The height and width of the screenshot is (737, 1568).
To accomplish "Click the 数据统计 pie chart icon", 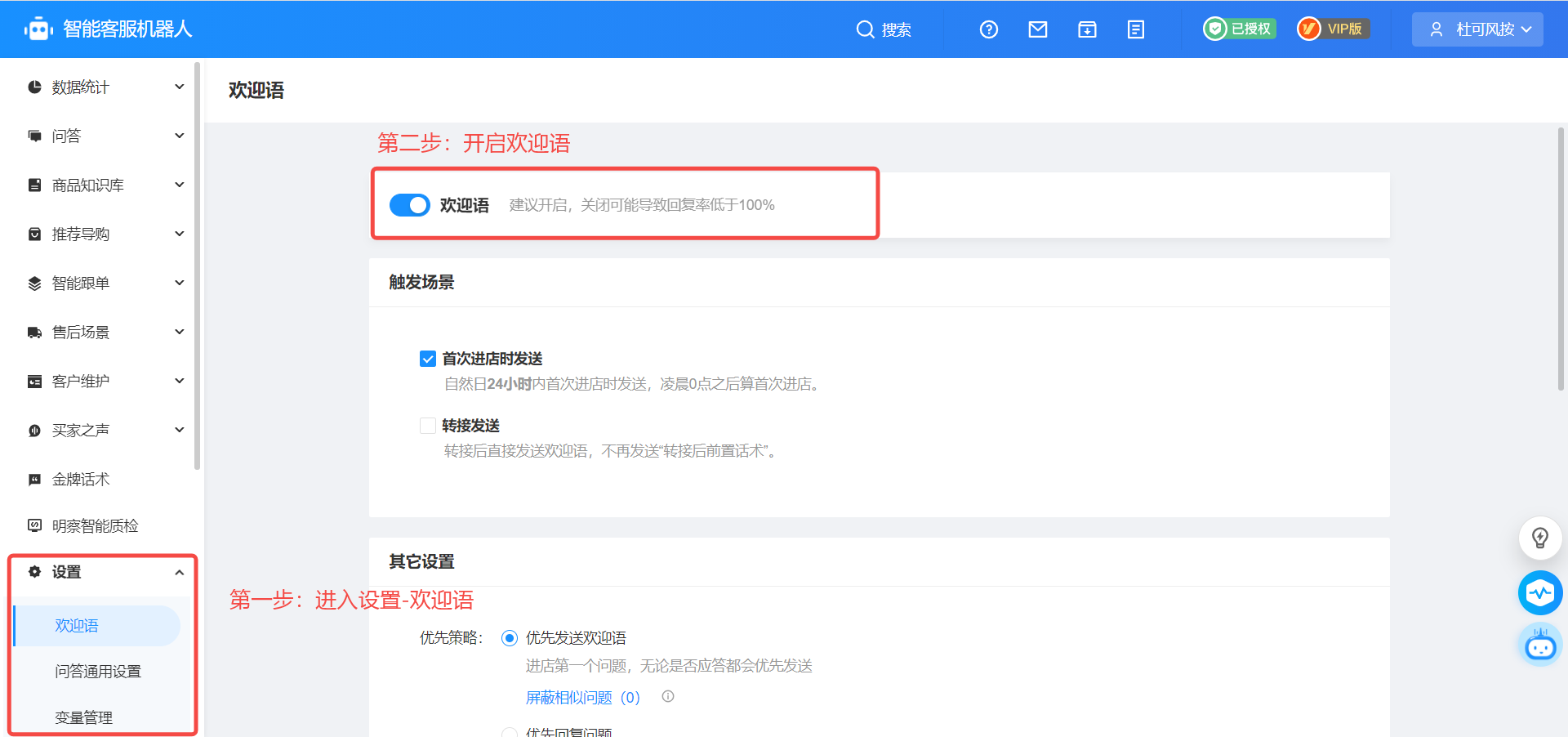I will [x=34, y=87].
